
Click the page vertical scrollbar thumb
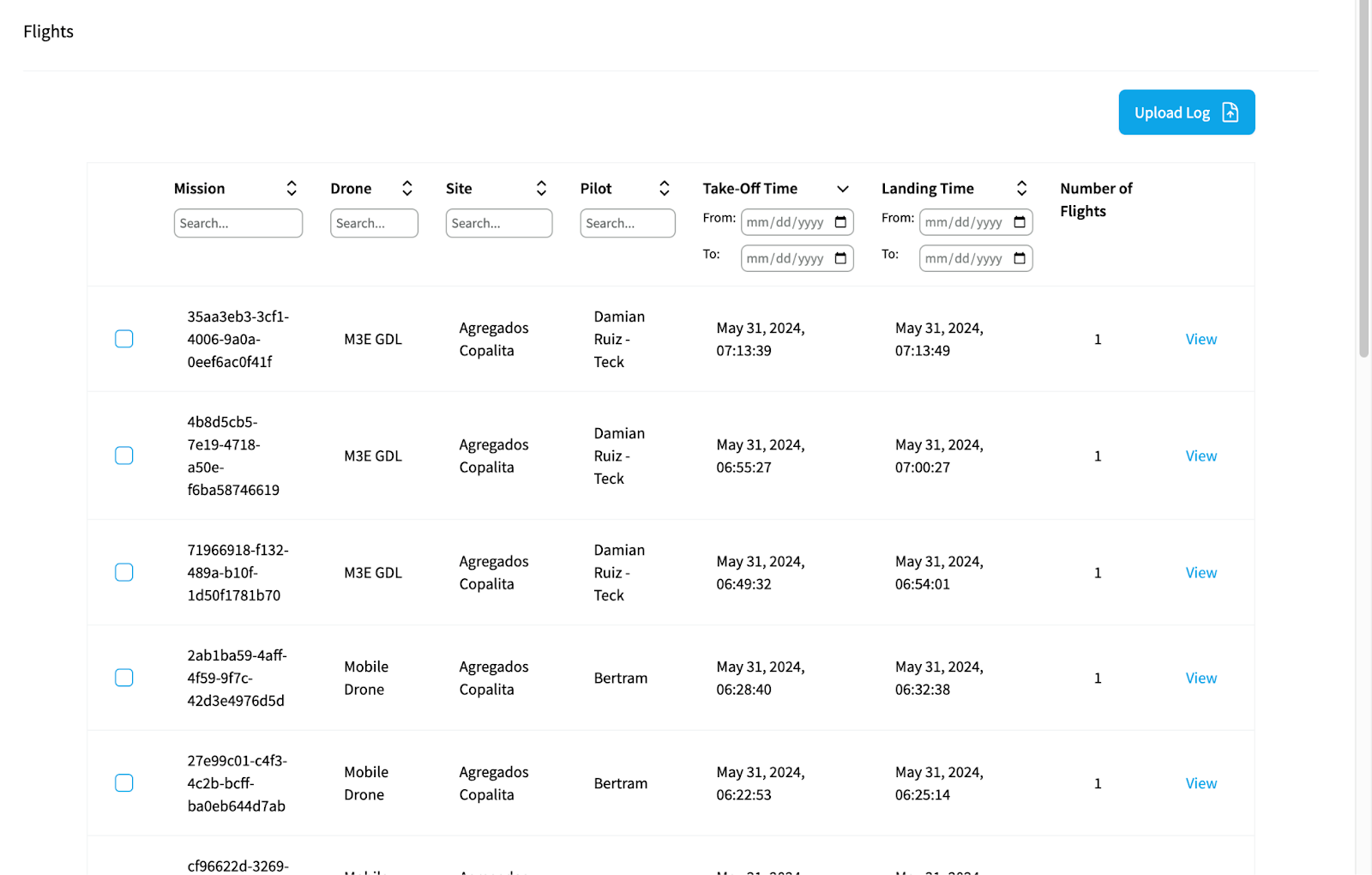point(1364,178)
